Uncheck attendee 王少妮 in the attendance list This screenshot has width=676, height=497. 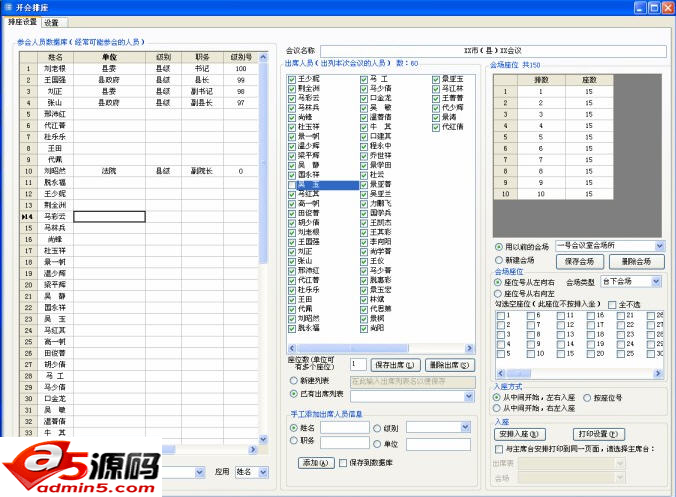coord(292,79)
